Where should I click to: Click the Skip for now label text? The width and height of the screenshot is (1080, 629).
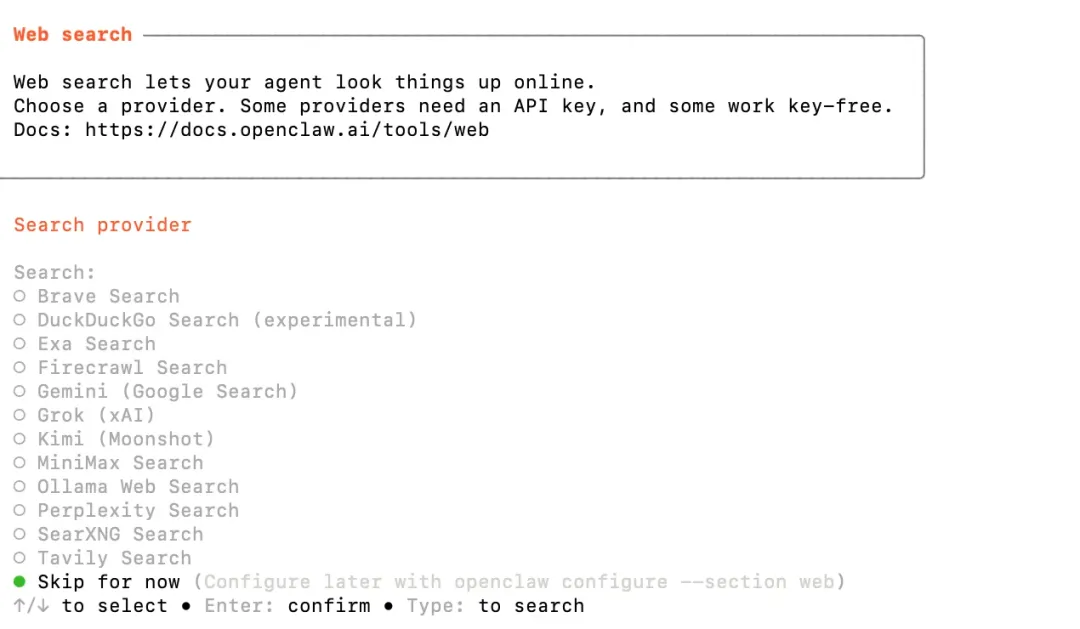(x=109, y=582)
